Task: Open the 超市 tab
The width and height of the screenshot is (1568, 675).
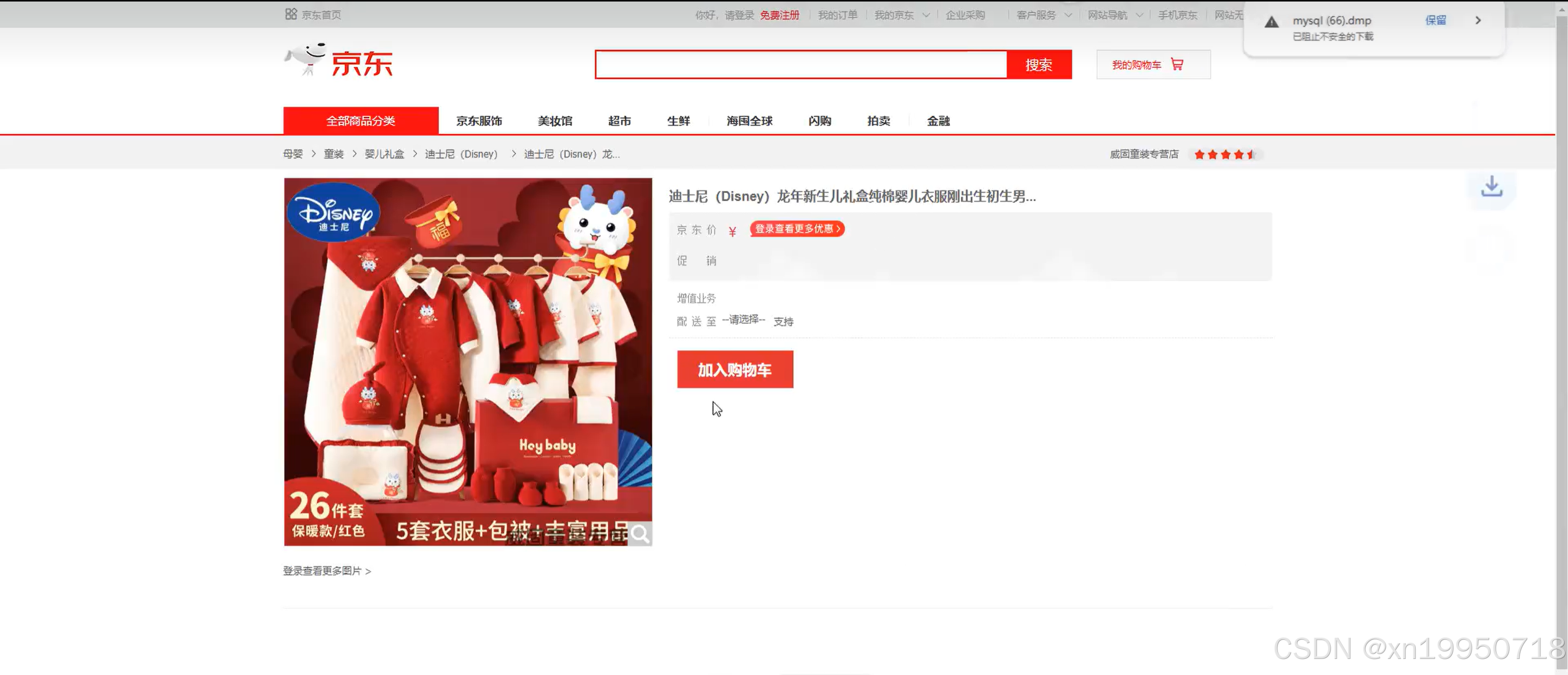Action: click(620, 121)
